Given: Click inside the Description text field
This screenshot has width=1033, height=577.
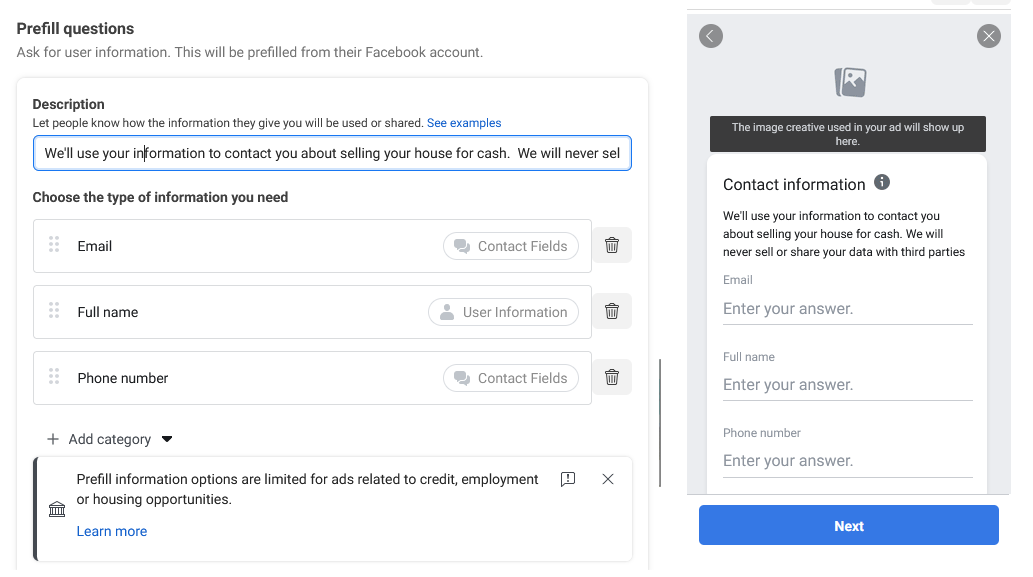Looking at the screenshot, I should [332, 153].
